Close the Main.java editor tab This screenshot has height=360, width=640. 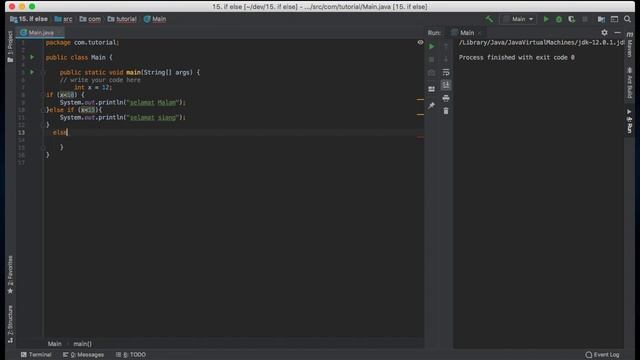point(60,33)
